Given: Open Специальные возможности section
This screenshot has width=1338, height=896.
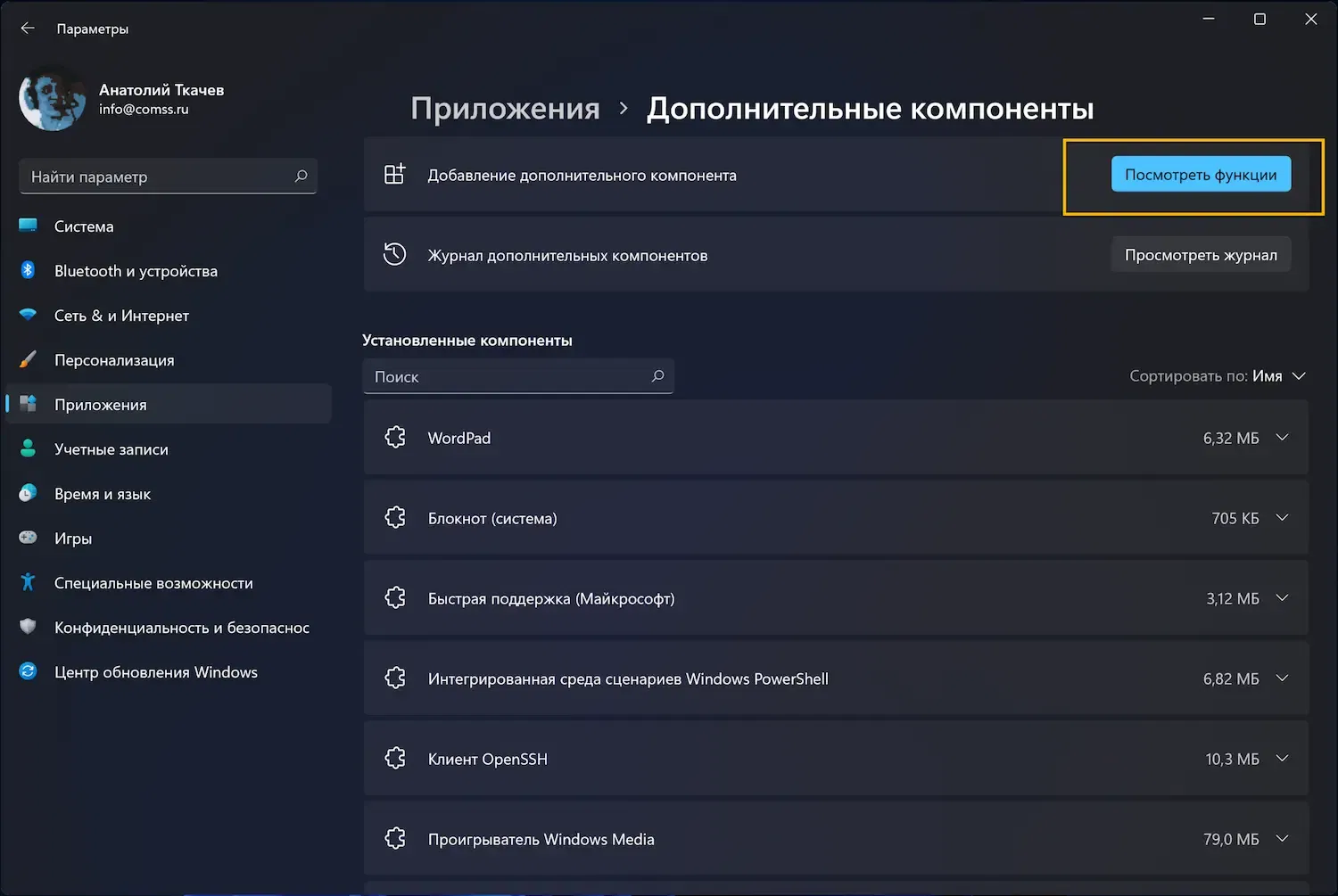Looking at the screenshot, I should tap(169, 583).
